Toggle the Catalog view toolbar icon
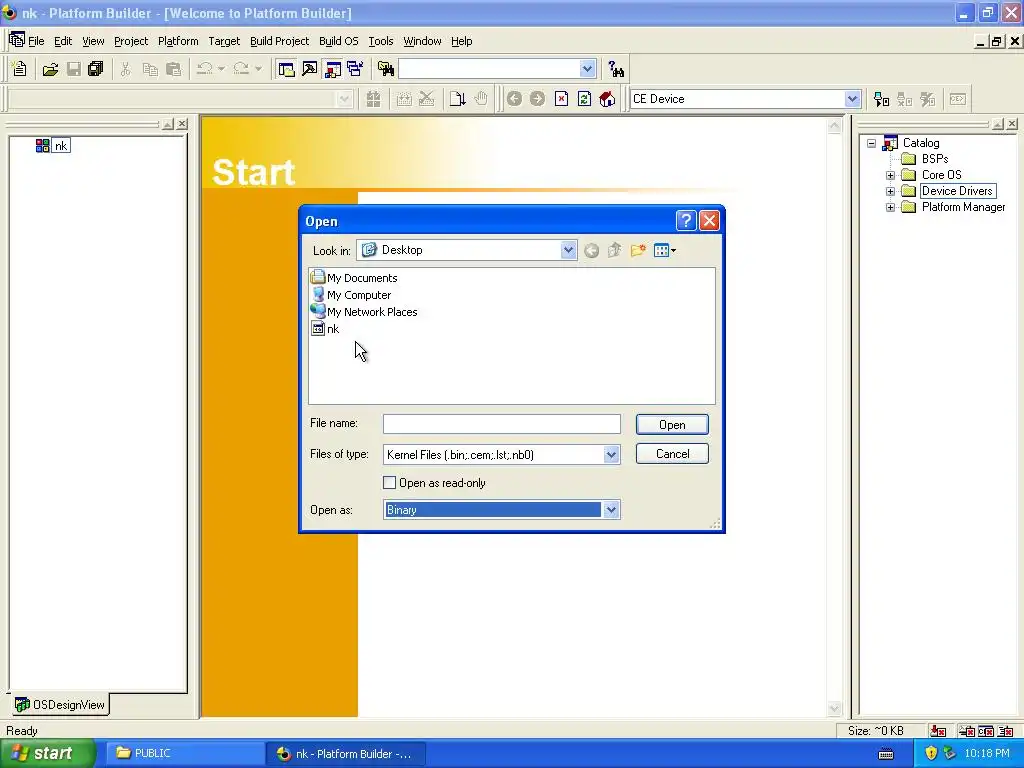The image size is (1024, 768). pos(333,69)
